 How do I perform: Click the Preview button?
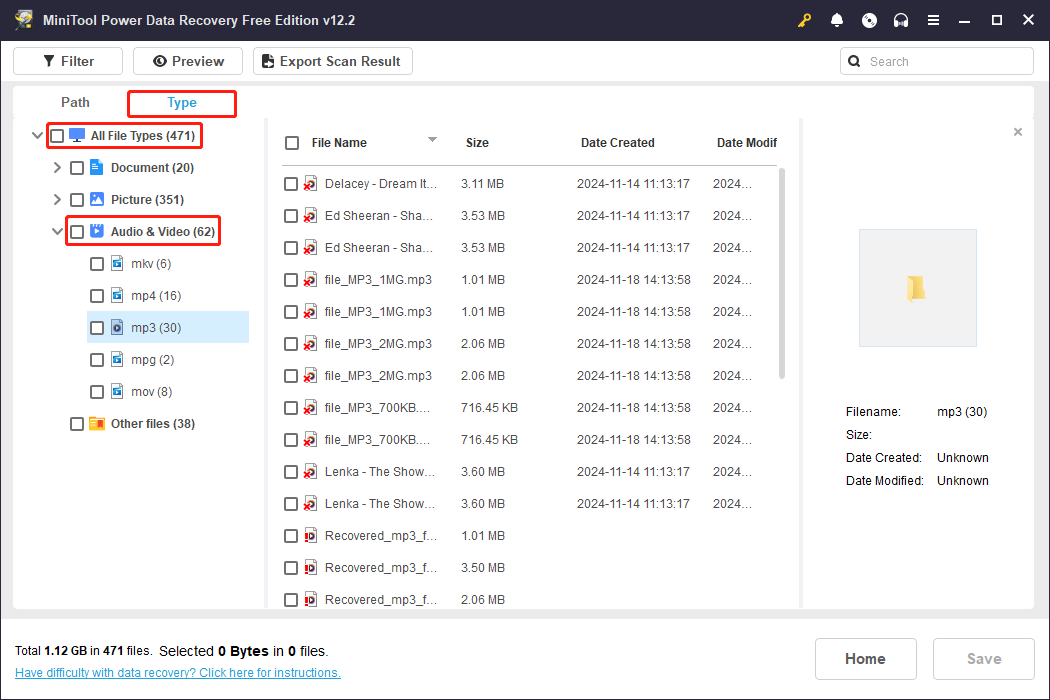tap(188, 61)
